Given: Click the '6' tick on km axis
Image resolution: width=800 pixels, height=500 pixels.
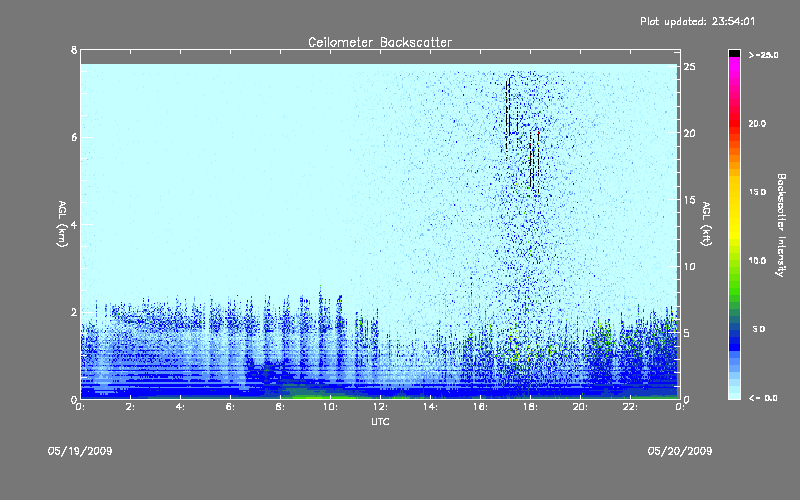Looking at the screenshot, I should point(74,137).
